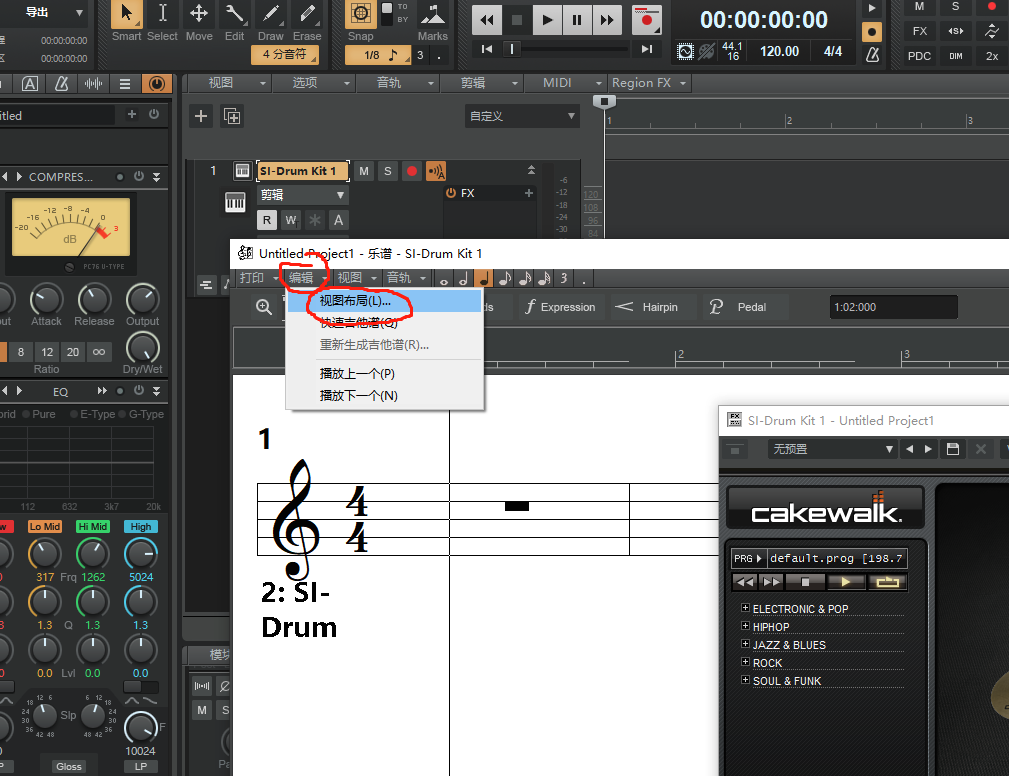
Task: Select the half note duration
Action: click(x=463, y=279)
